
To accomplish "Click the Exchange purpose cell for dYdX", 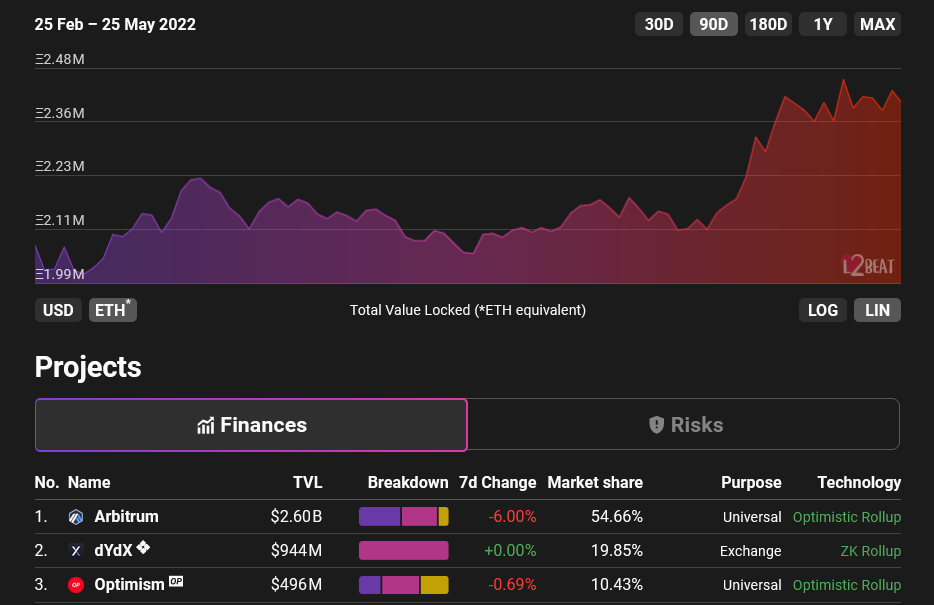I will pos(751,551).
